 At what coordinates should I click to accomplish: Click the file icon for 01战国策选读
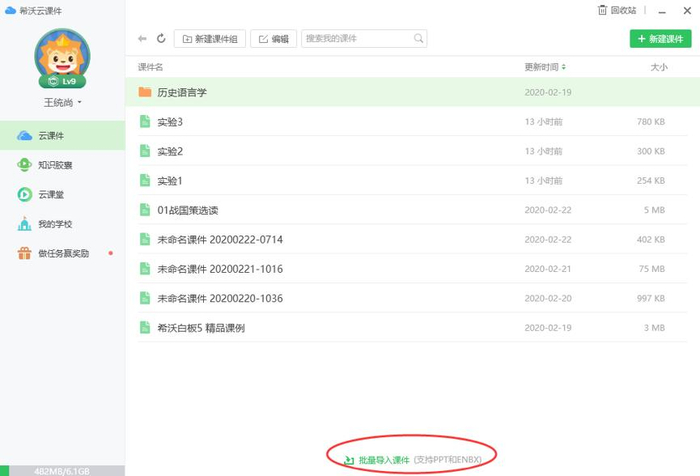(145, 210)
